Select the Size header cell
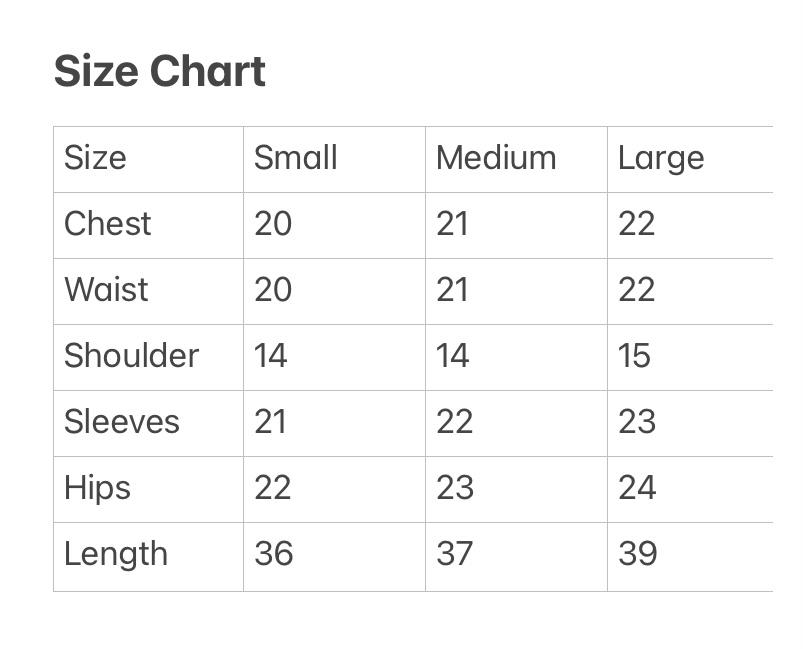The height and width of the screenshot is (649, 803). coord(95,158)
